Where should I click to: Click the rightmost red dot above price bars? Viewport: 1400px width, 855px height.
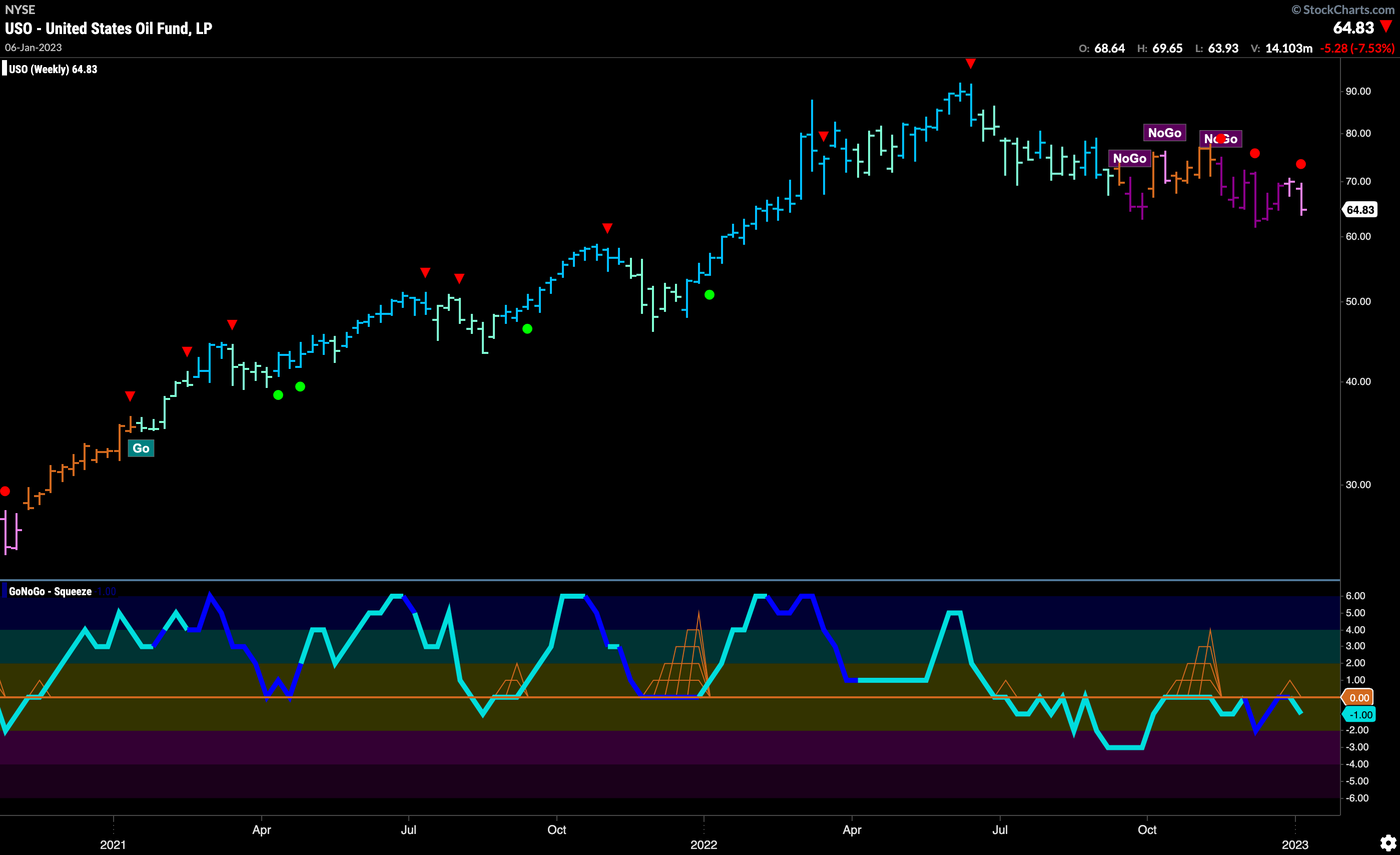coord(1300,164)
